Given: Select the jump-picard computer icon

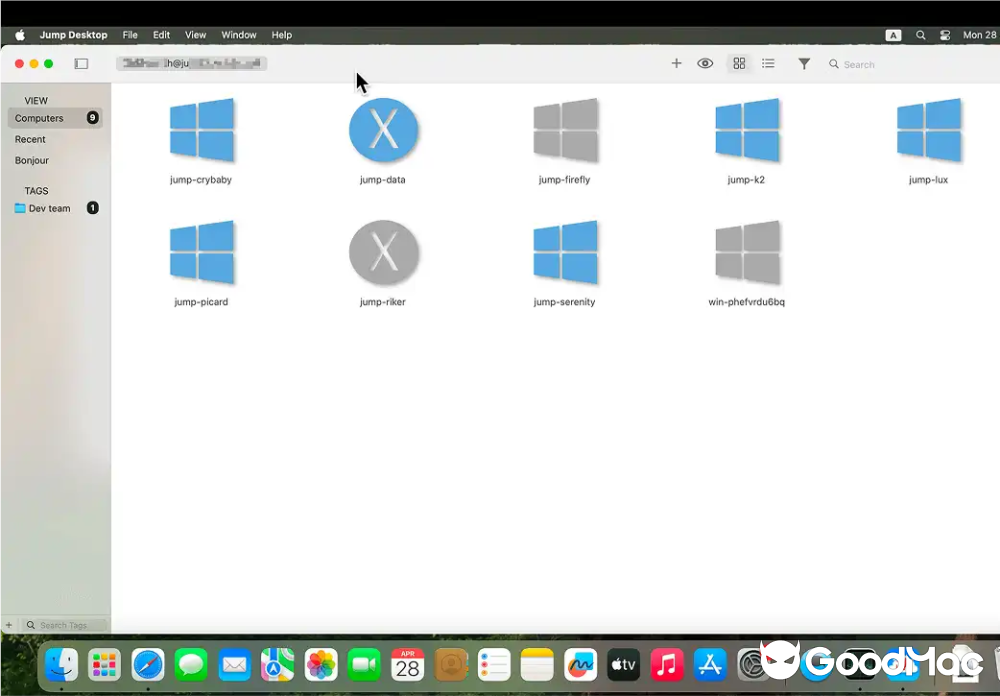Looking at the screenshot, I should click(202, 253).
